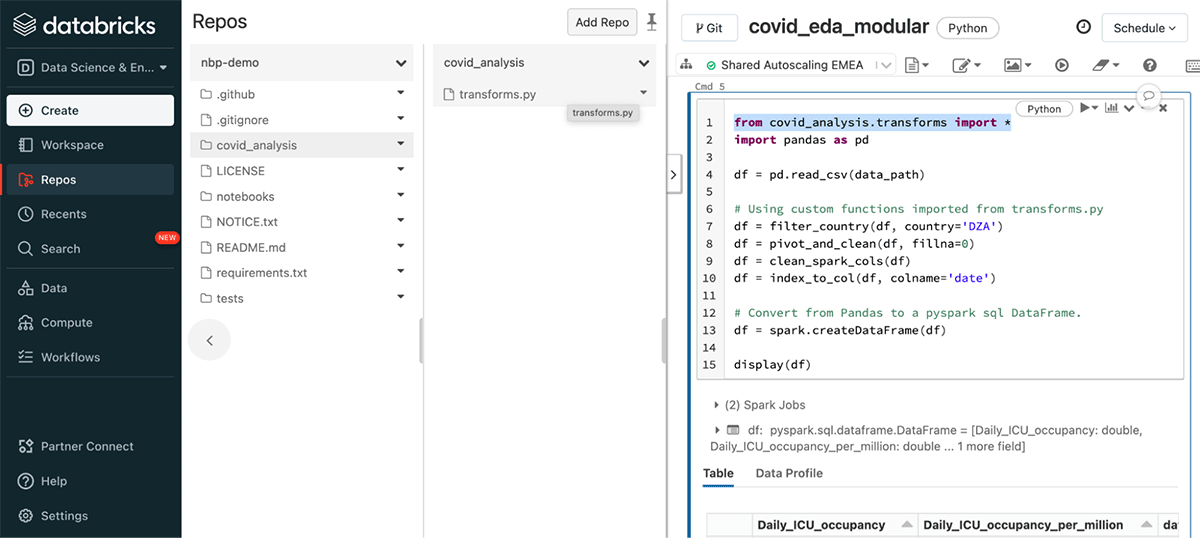Screen dimensions: 1200x538
Task: Open the notebook help question-mark icon
Action: 1149,65
